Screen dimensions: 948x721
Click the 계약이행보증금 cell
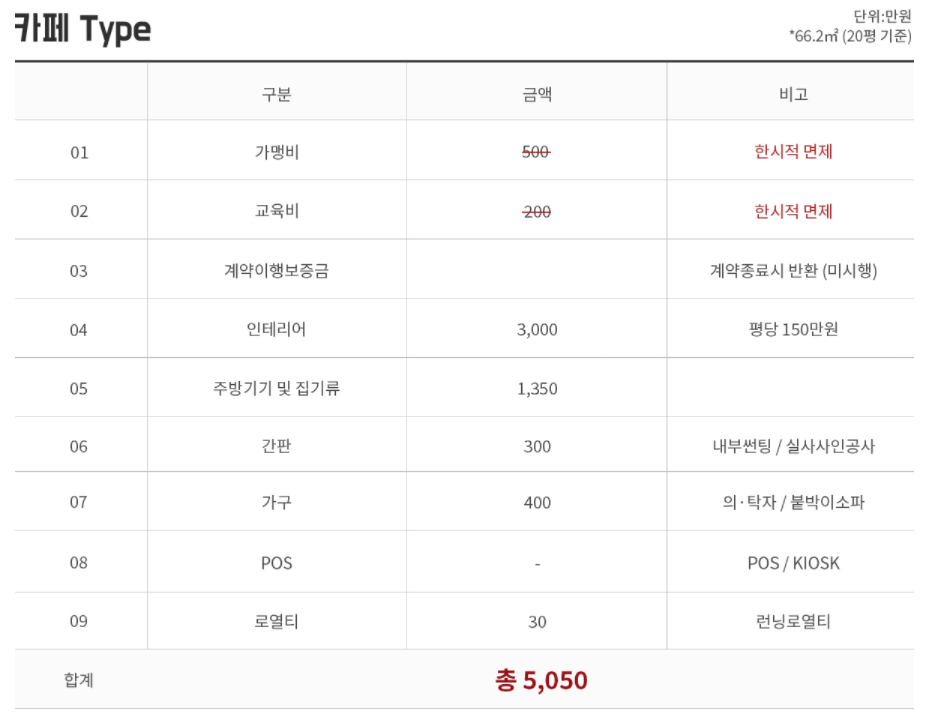(x=276, y=270)
